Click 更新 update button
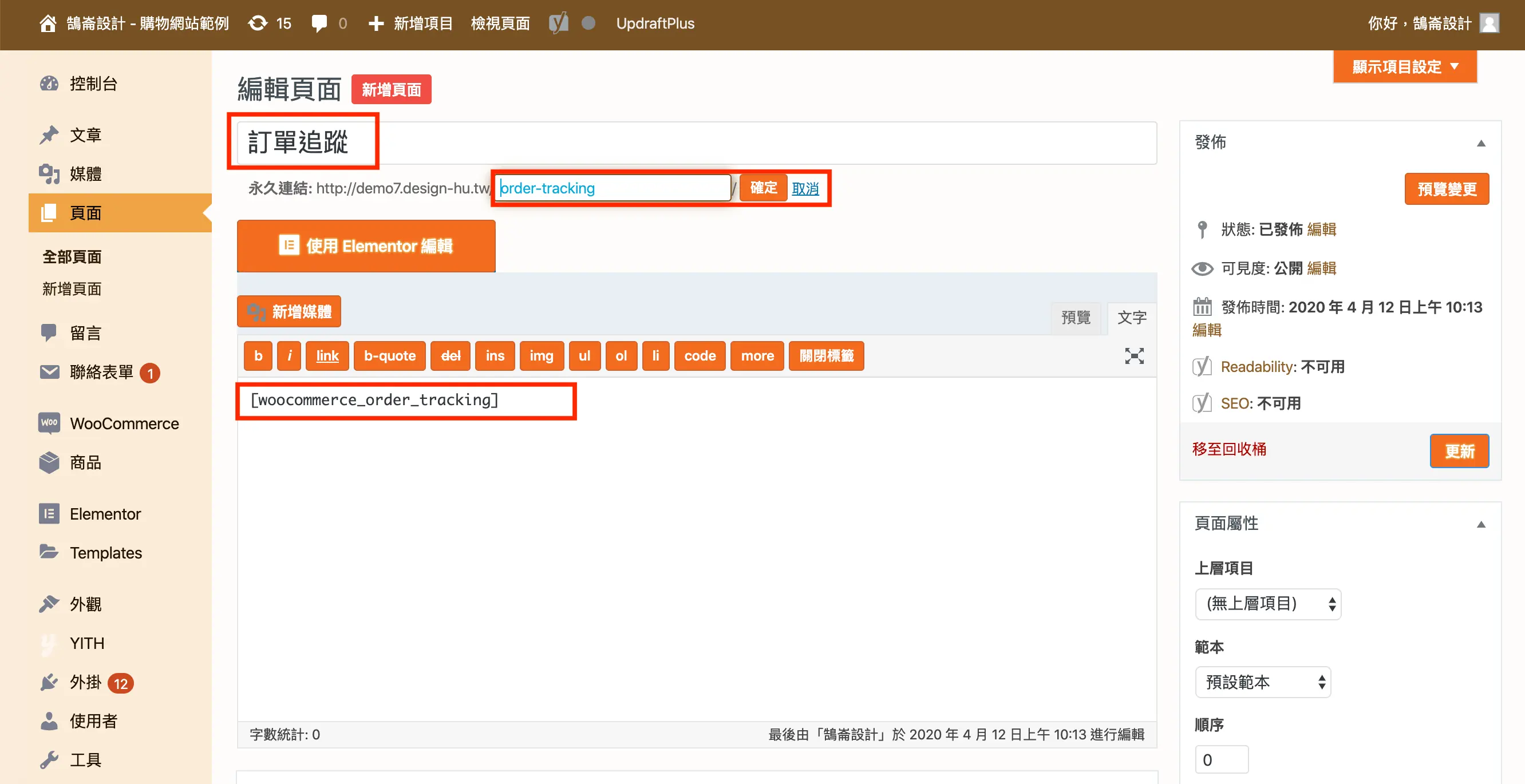The image size is (1525, 784). [1459, 452]
